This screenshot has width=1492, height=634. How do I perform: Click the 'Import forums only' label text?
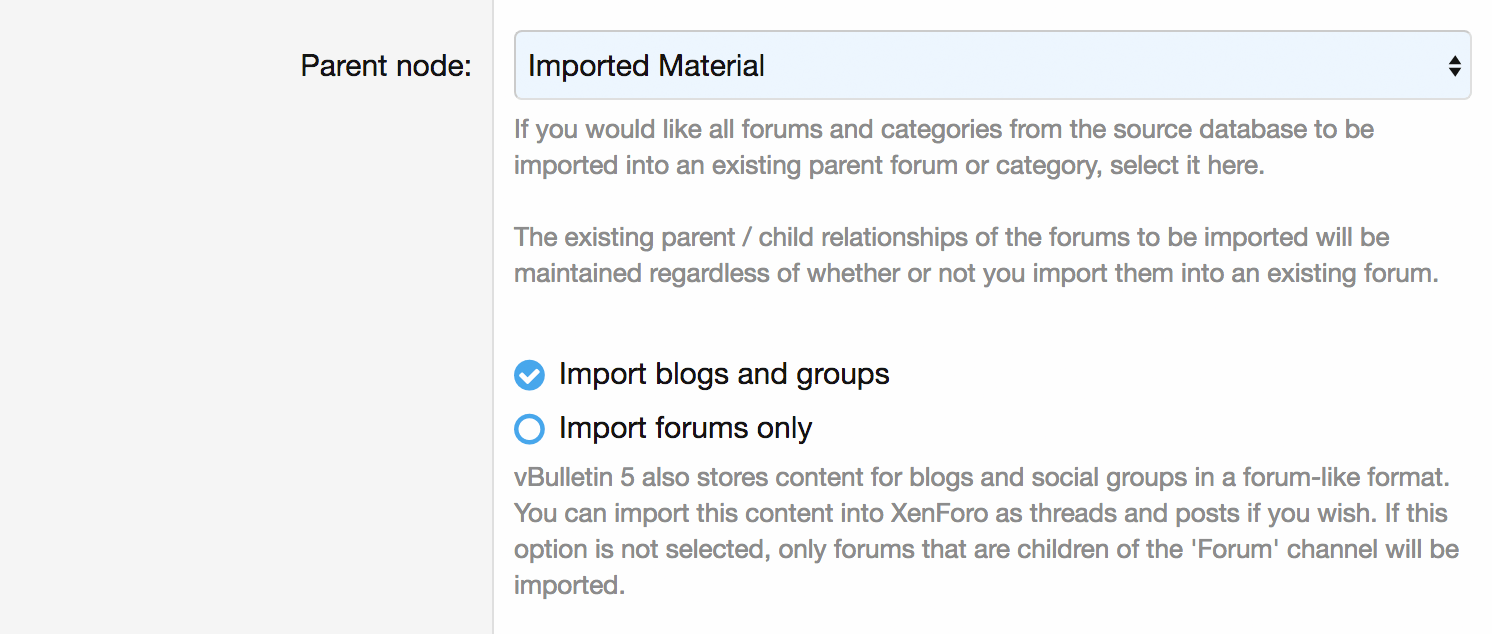pos(685,428)
